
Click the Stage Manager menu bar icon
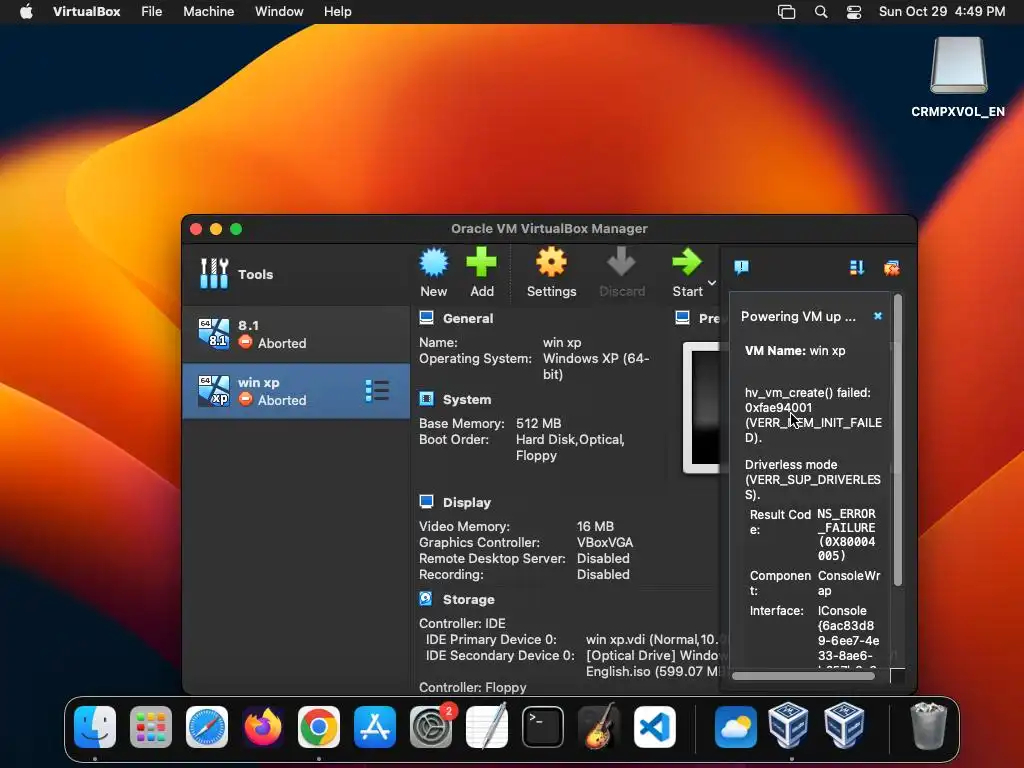coord(786,12)
